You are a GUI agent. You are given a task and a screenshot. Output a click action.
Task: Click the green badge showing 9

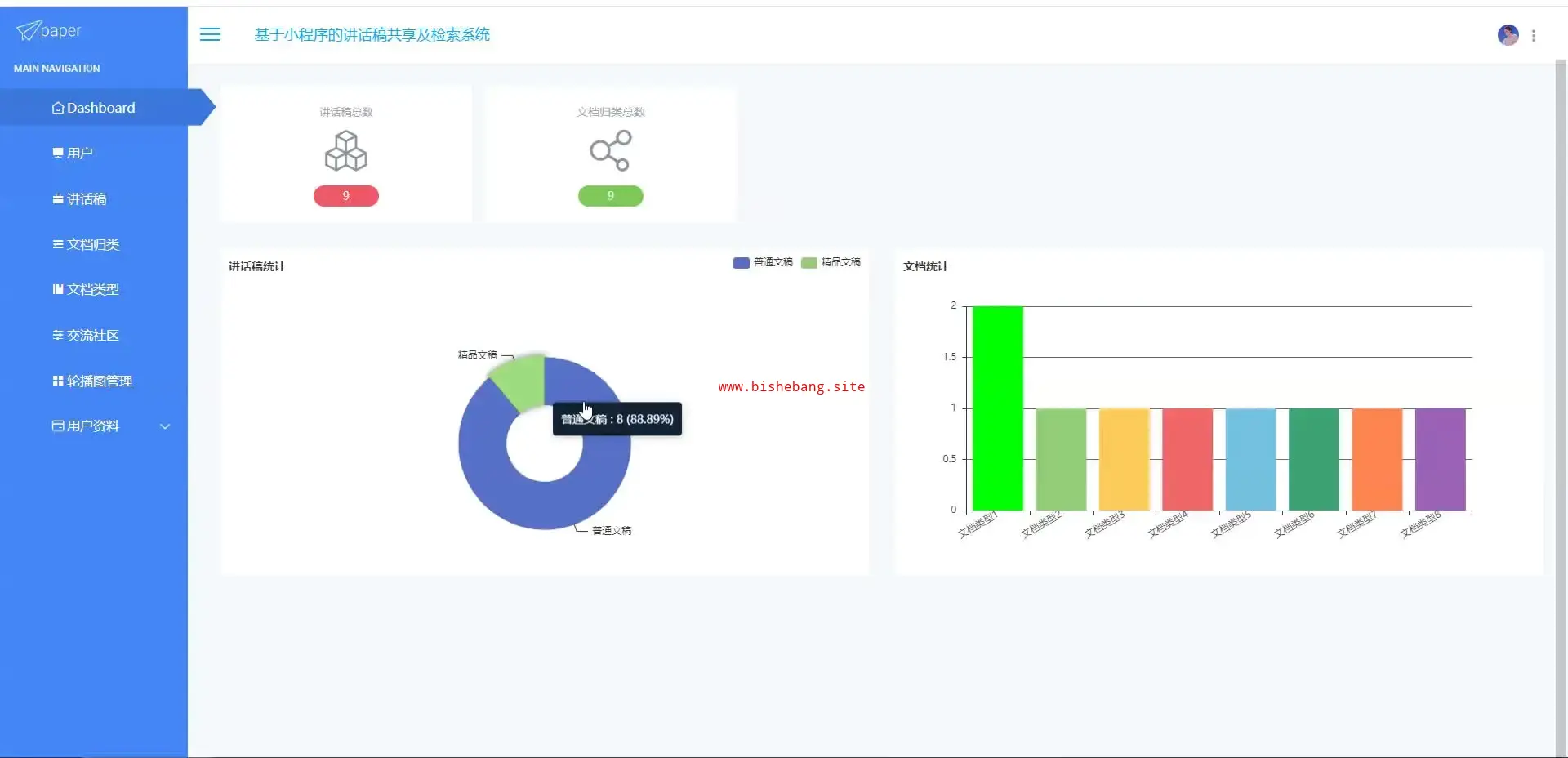(611, 196)
